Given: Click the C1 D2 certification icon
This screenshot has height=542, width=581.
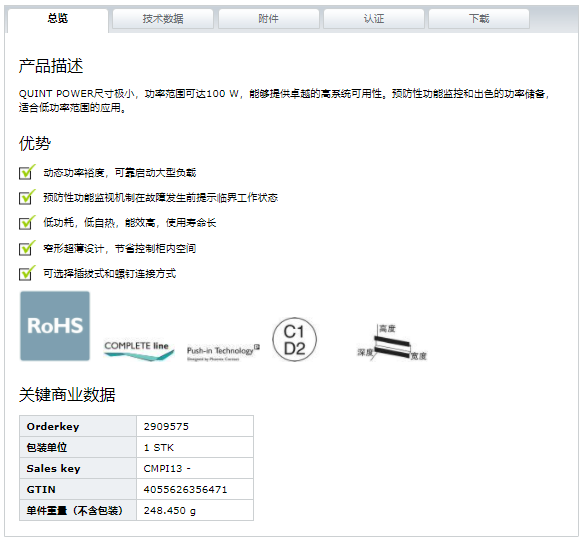Looking at the screenshot, I should pos(295,339).
